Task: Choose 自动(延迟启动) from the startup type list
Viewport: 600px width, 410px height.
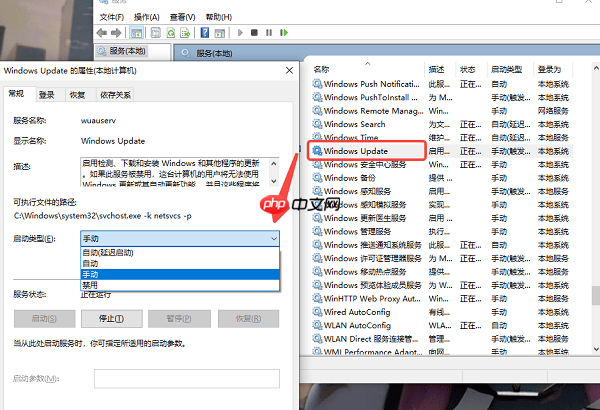Action: click(180, 253)
